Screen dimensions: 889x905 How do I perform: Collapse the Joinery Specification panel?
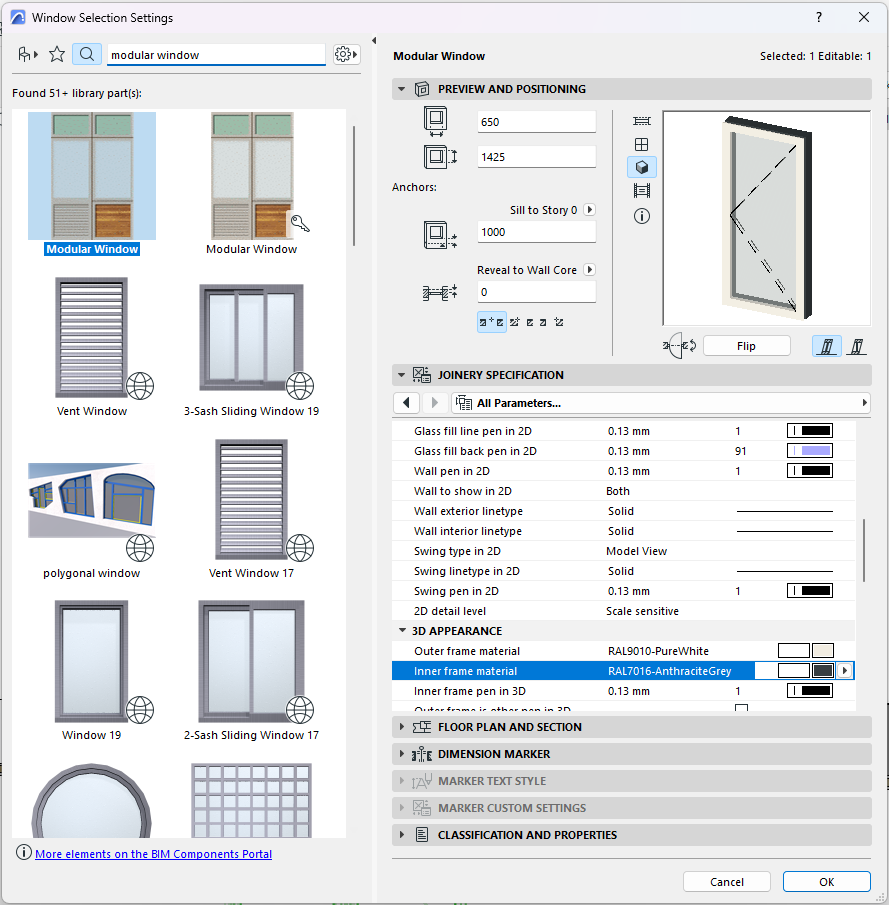401,375
